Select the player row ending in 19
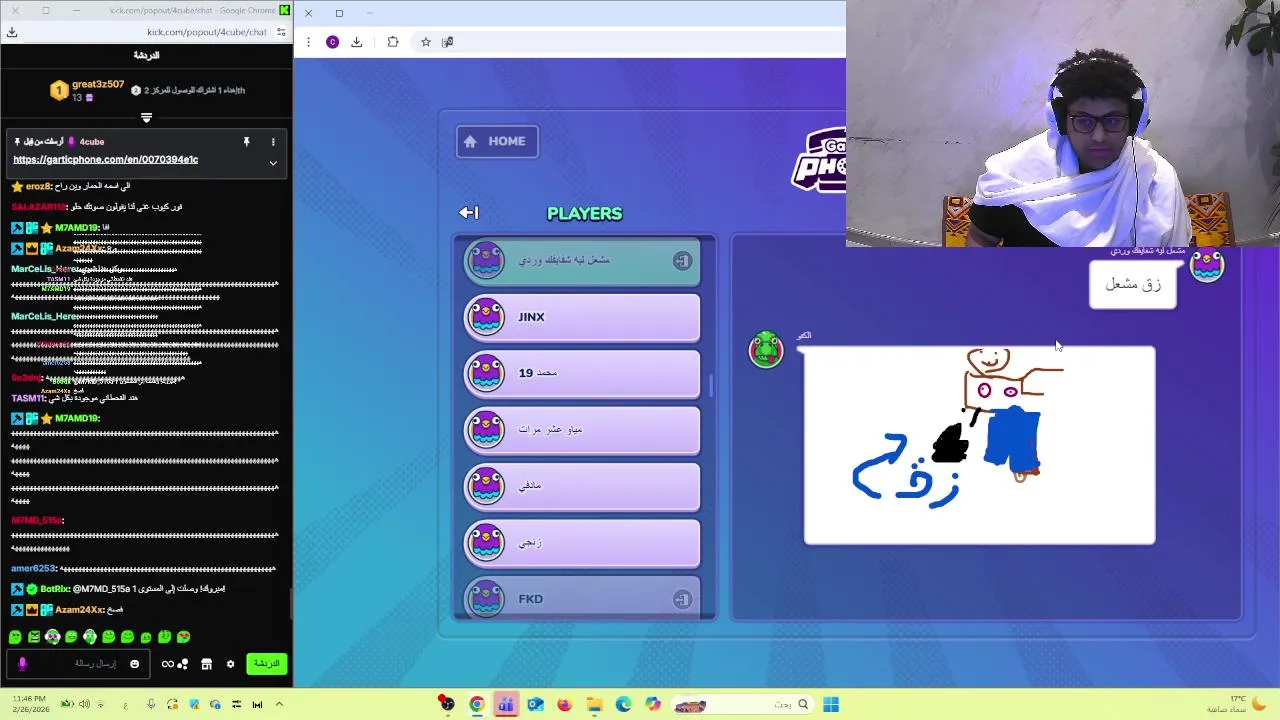This screenshot has width=1280, height=720. pos(582,373)
